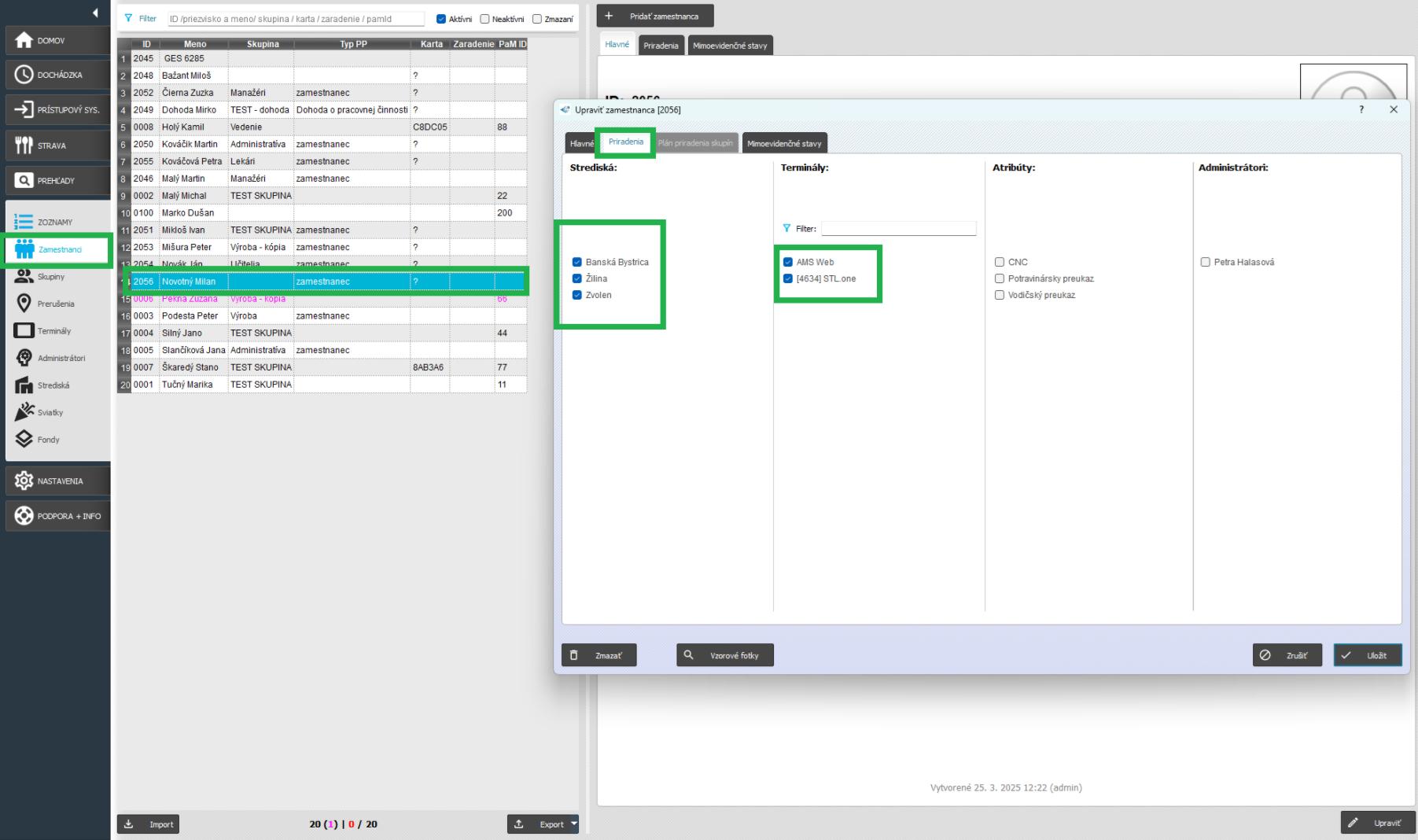Enable the Vodičský preukaz attribute
The width and height of the screenshot is (1418, 840).
pyautogui.click(x=1000, y=295)
